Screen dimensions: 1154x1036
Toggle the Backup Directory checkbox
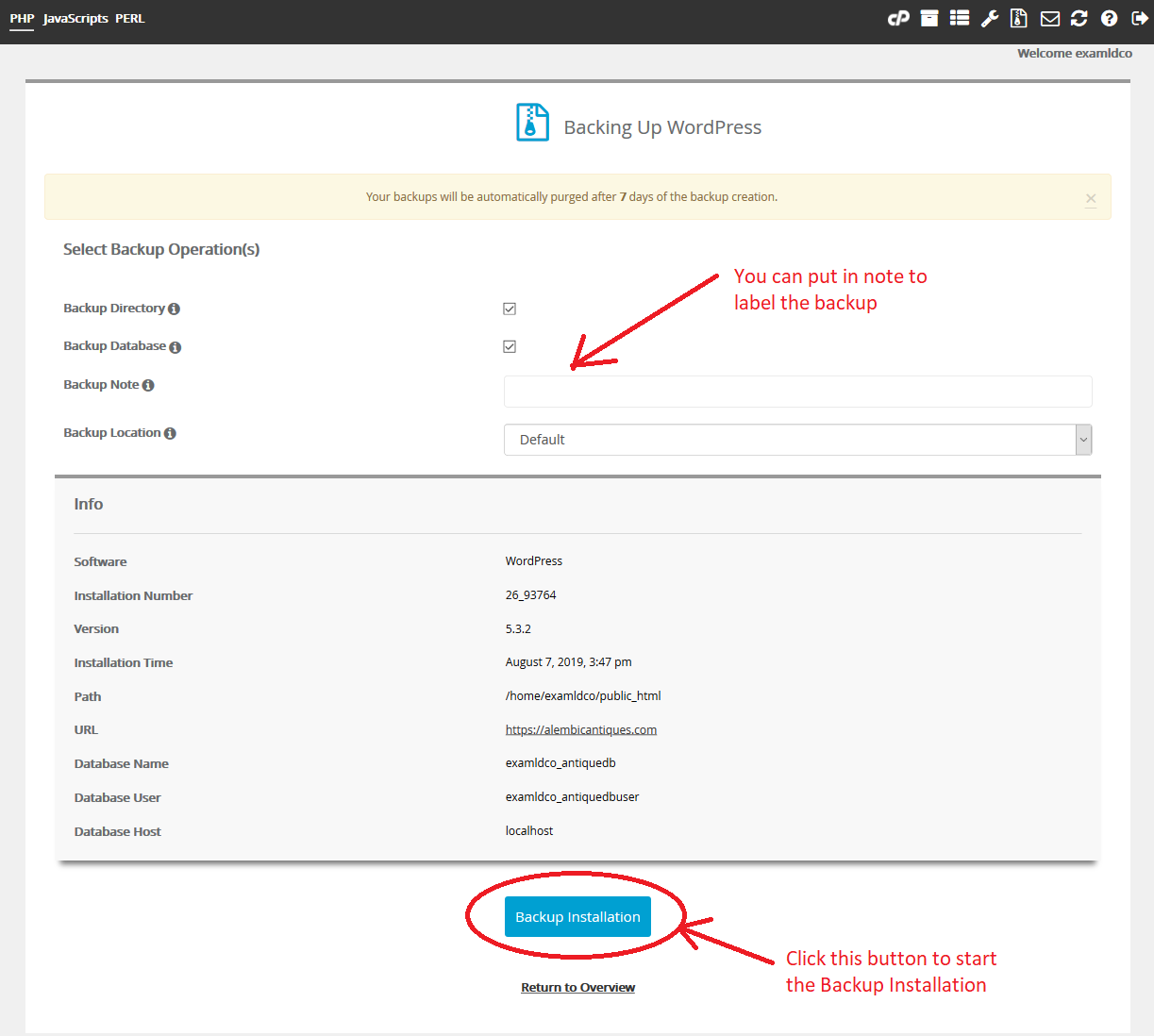[510, 309]
